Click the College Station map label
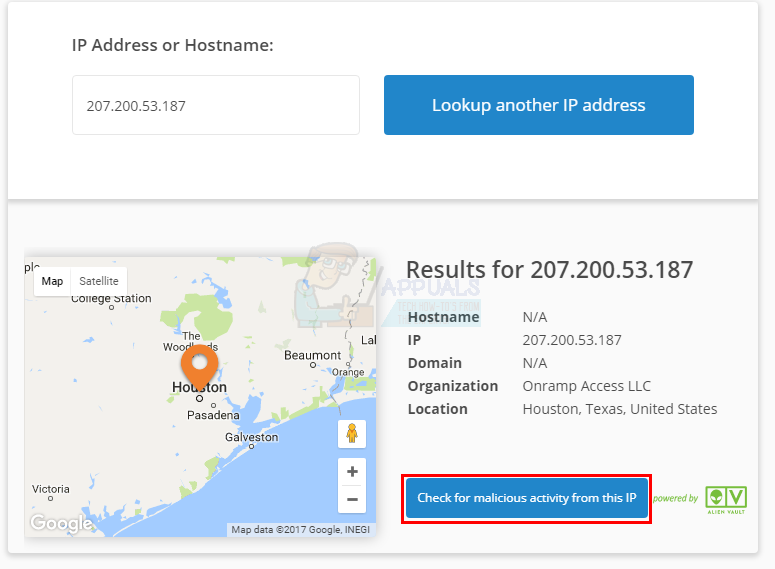775x569 pixels. (111, 298)
